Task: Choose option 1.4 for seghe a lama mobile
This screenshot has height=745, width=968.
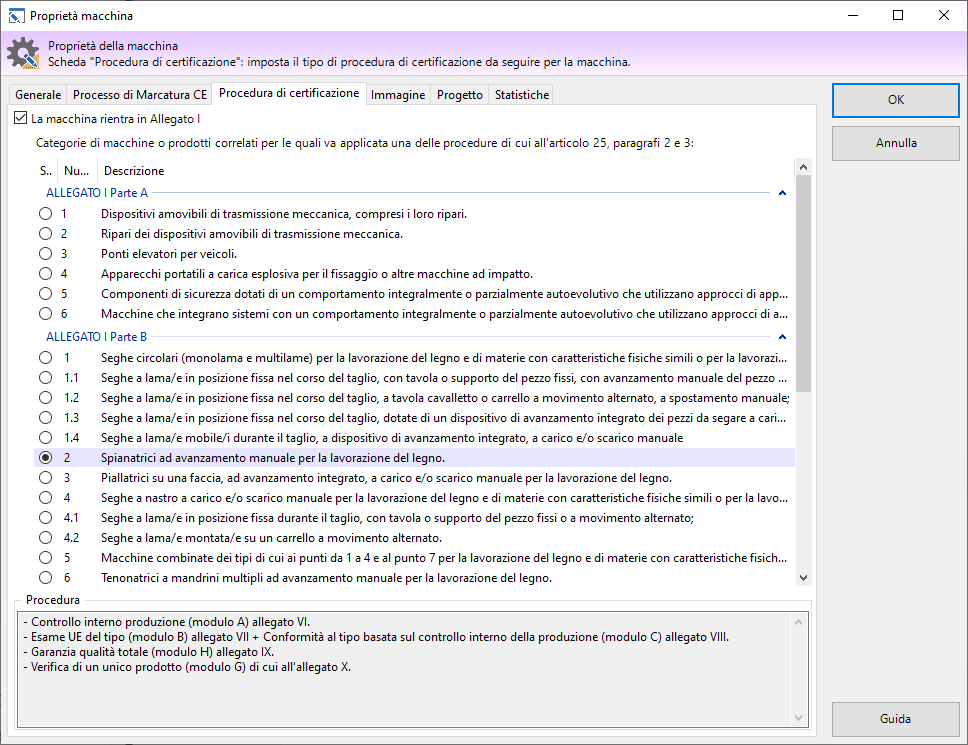Action: point(45,437)
